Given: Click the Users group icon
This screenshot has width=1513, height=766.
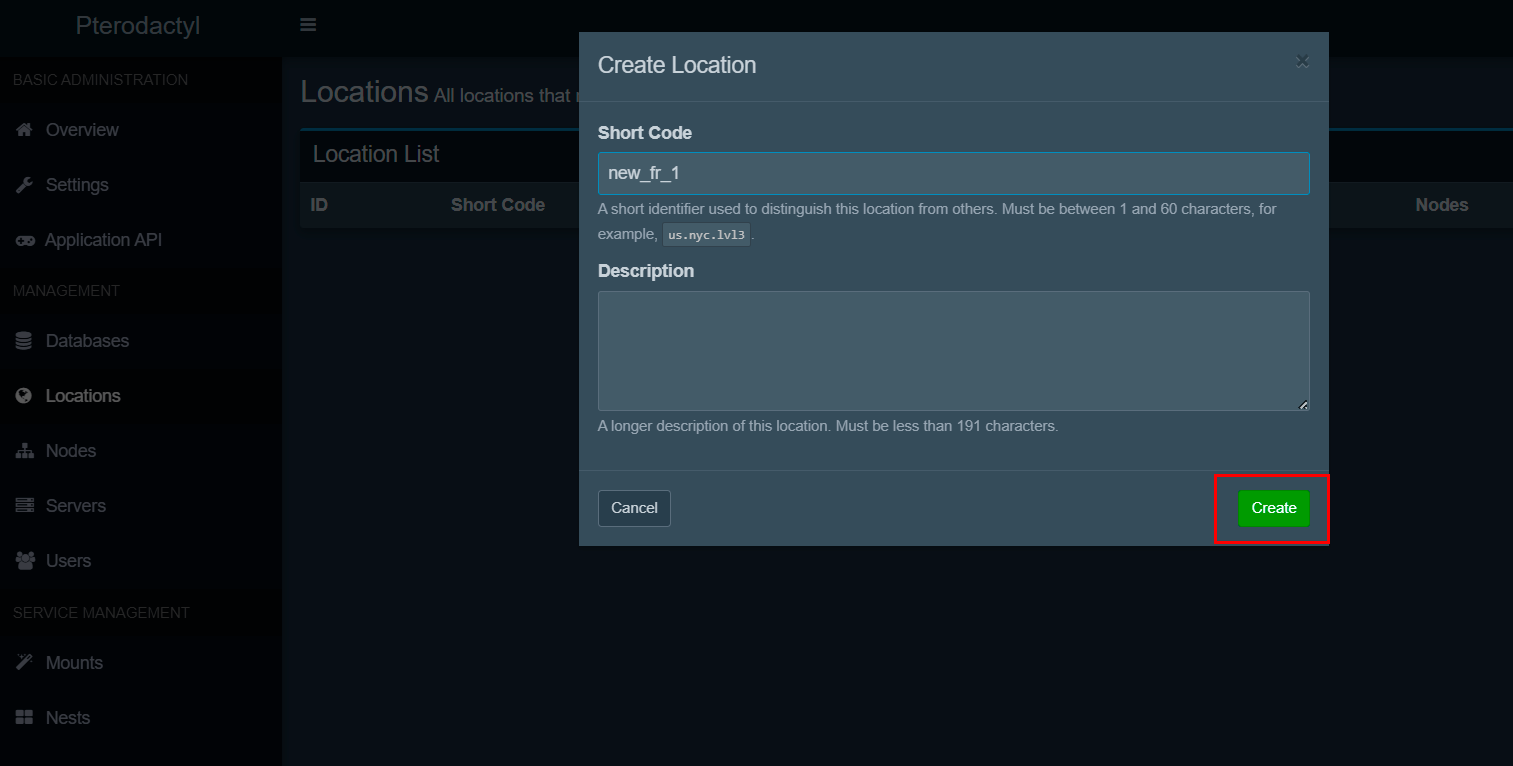Looking at the screenshot, I should pyautogui.click(x=25, y=561).
